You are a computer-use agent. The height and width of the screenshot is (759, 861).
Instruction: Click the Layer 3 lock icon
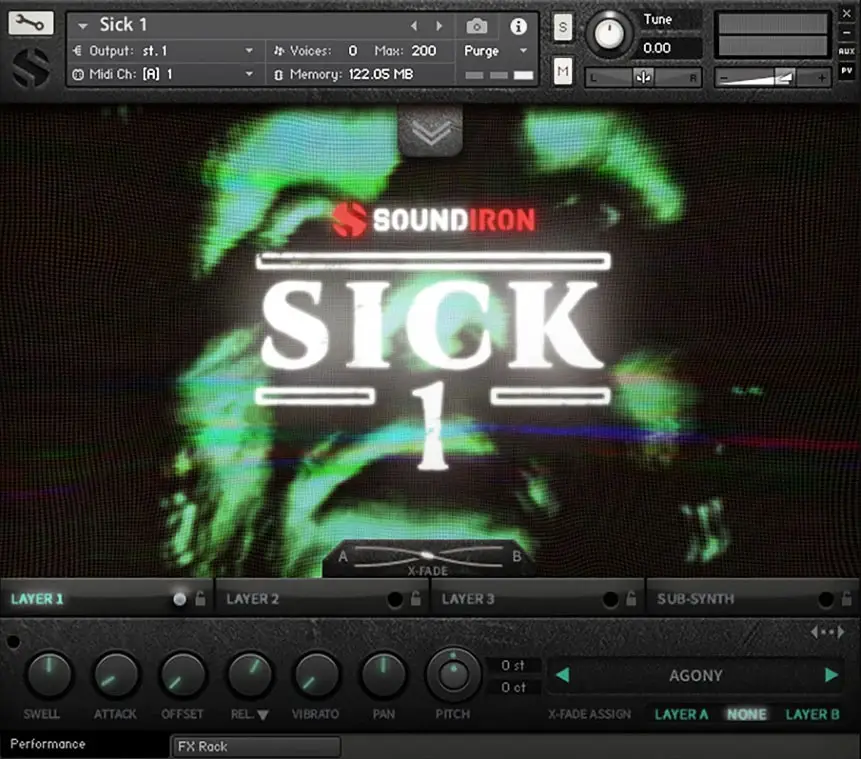pyautogui.click(x=631, y=599)
